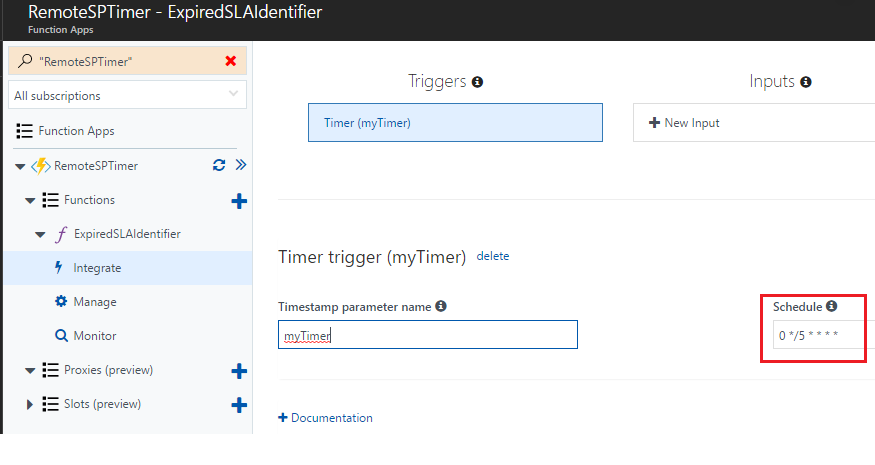Viewport: 875px width, 465px height.
Task: Add a new function with plus icon
Action: point(239,201)
